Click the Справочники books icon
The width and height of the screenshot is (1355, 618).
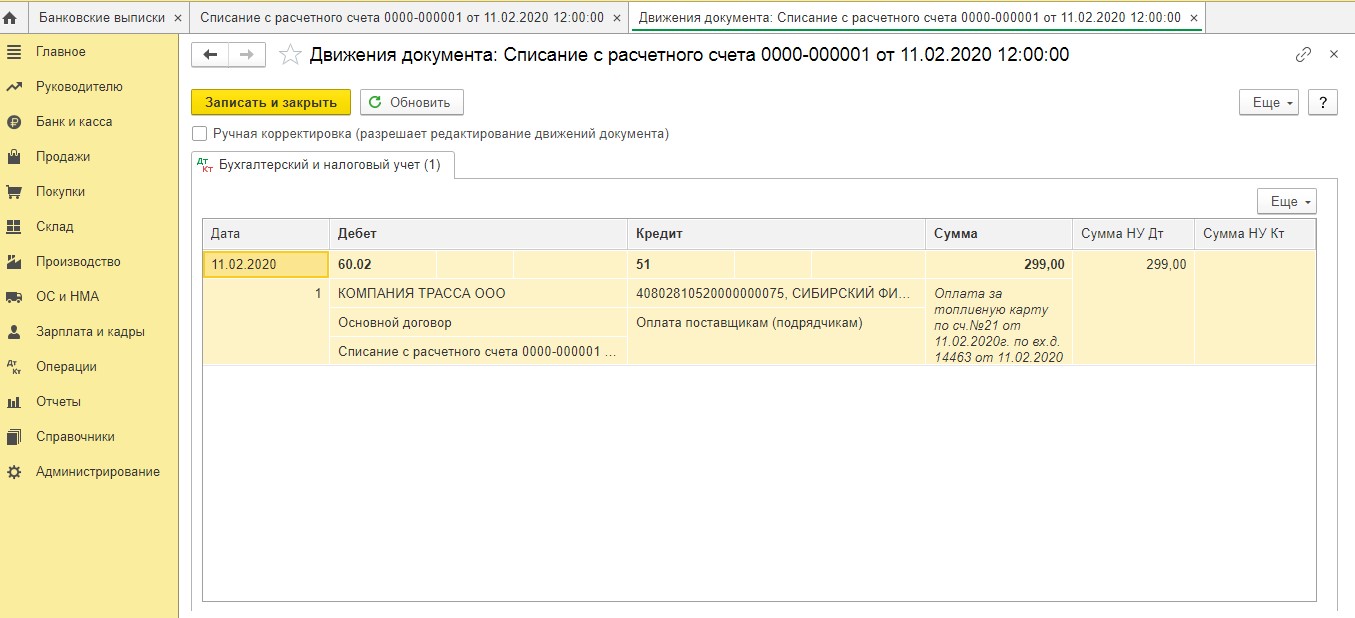click(14, 437)
